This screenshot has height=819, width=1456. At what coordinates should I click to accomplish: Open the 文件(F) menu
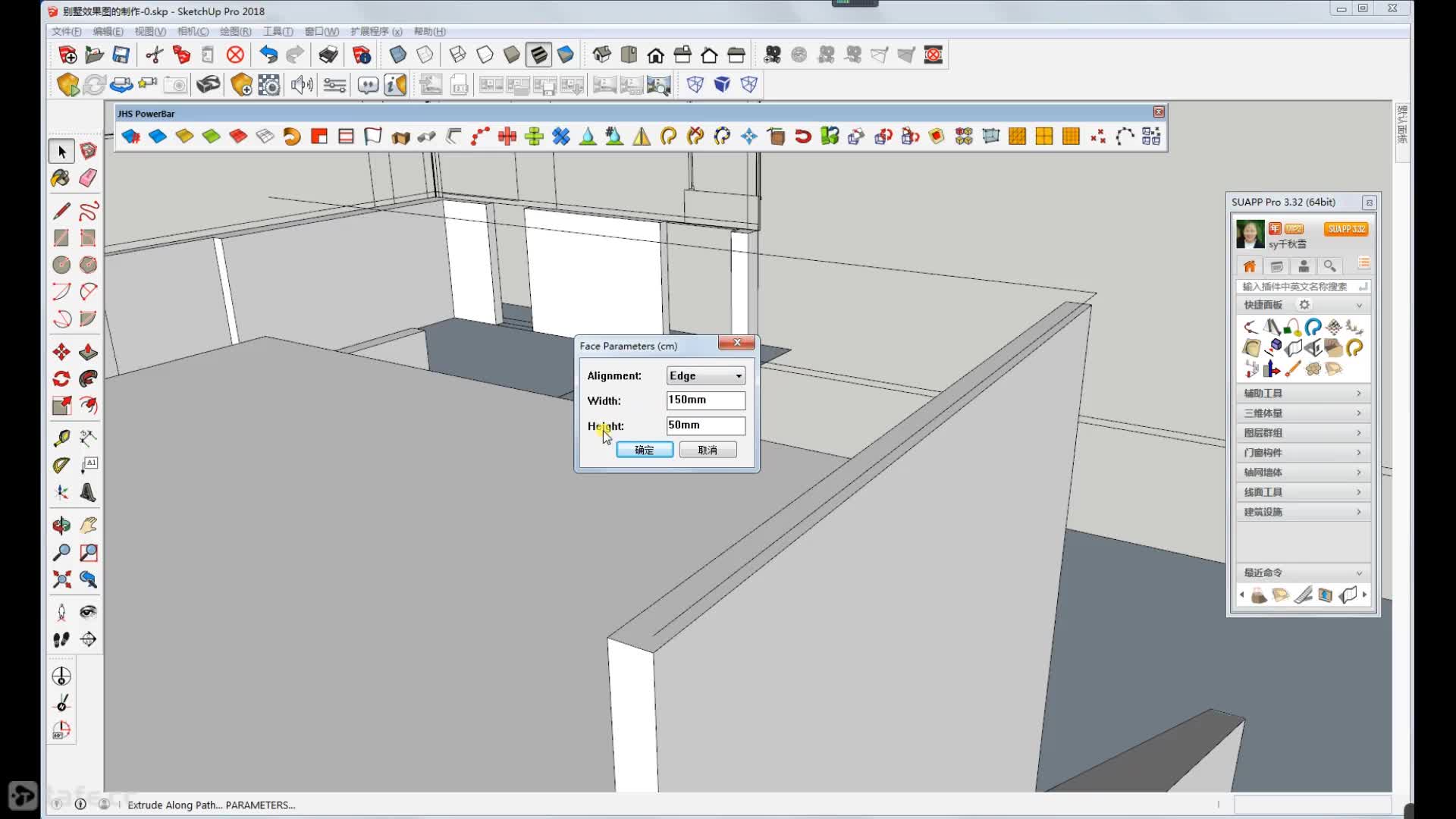coord(66,31)
